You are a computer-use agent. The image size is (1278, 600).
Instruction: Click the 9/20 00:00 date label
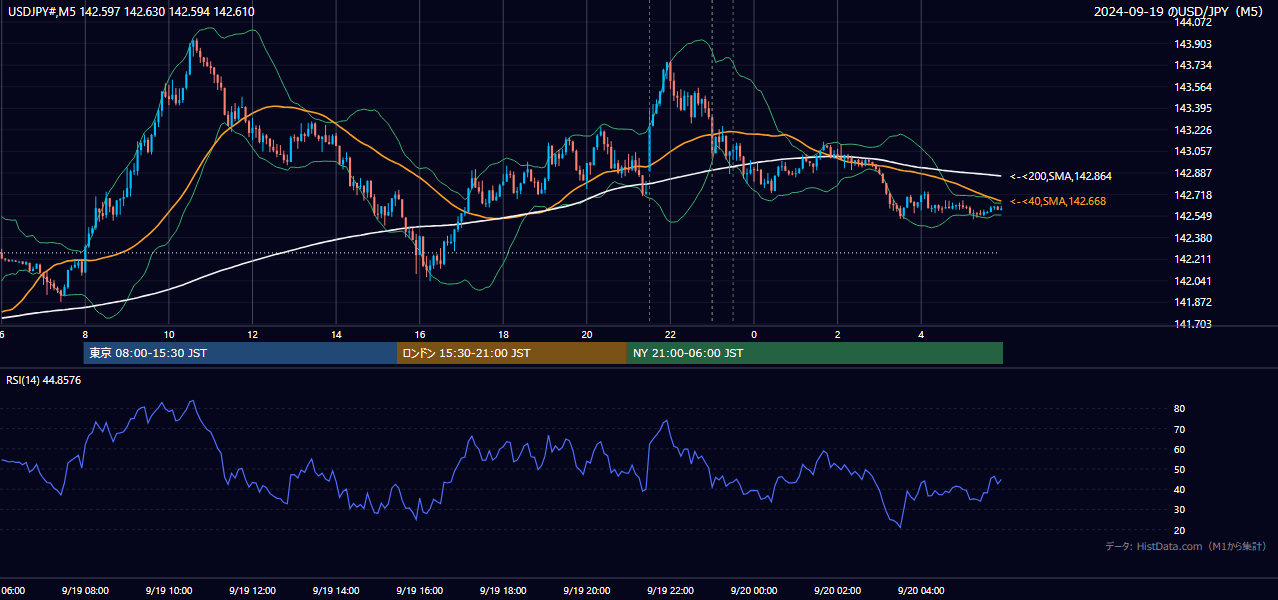[x=754, y=591]
